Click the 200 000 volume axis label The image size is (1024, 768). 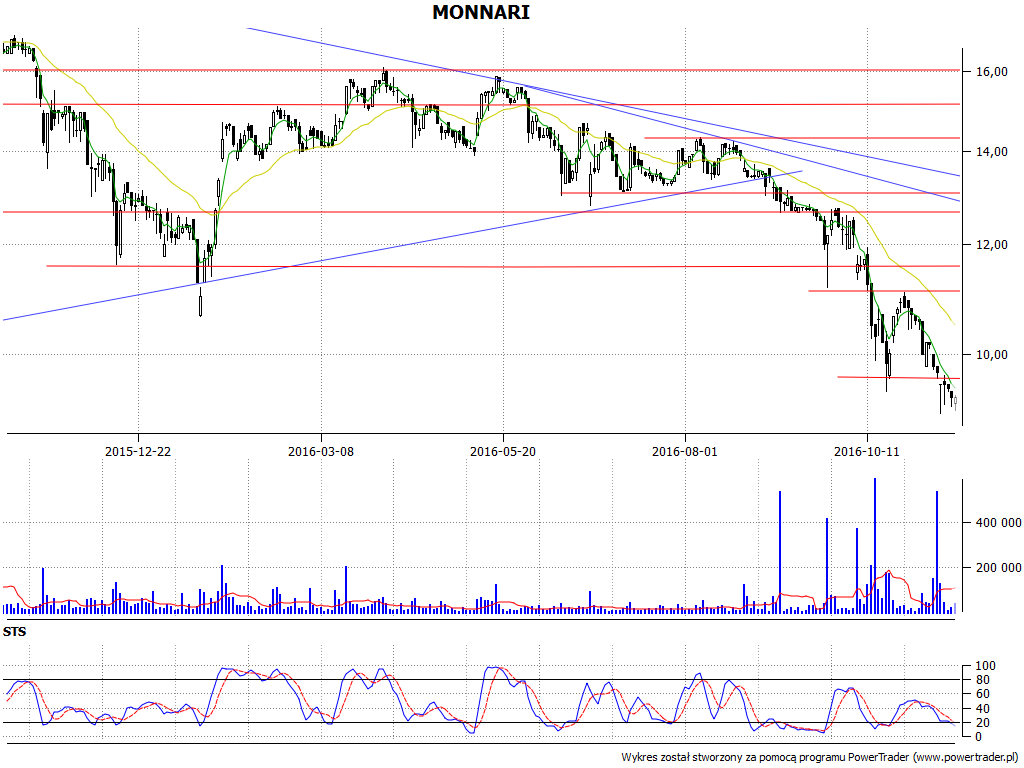[999, 568]
